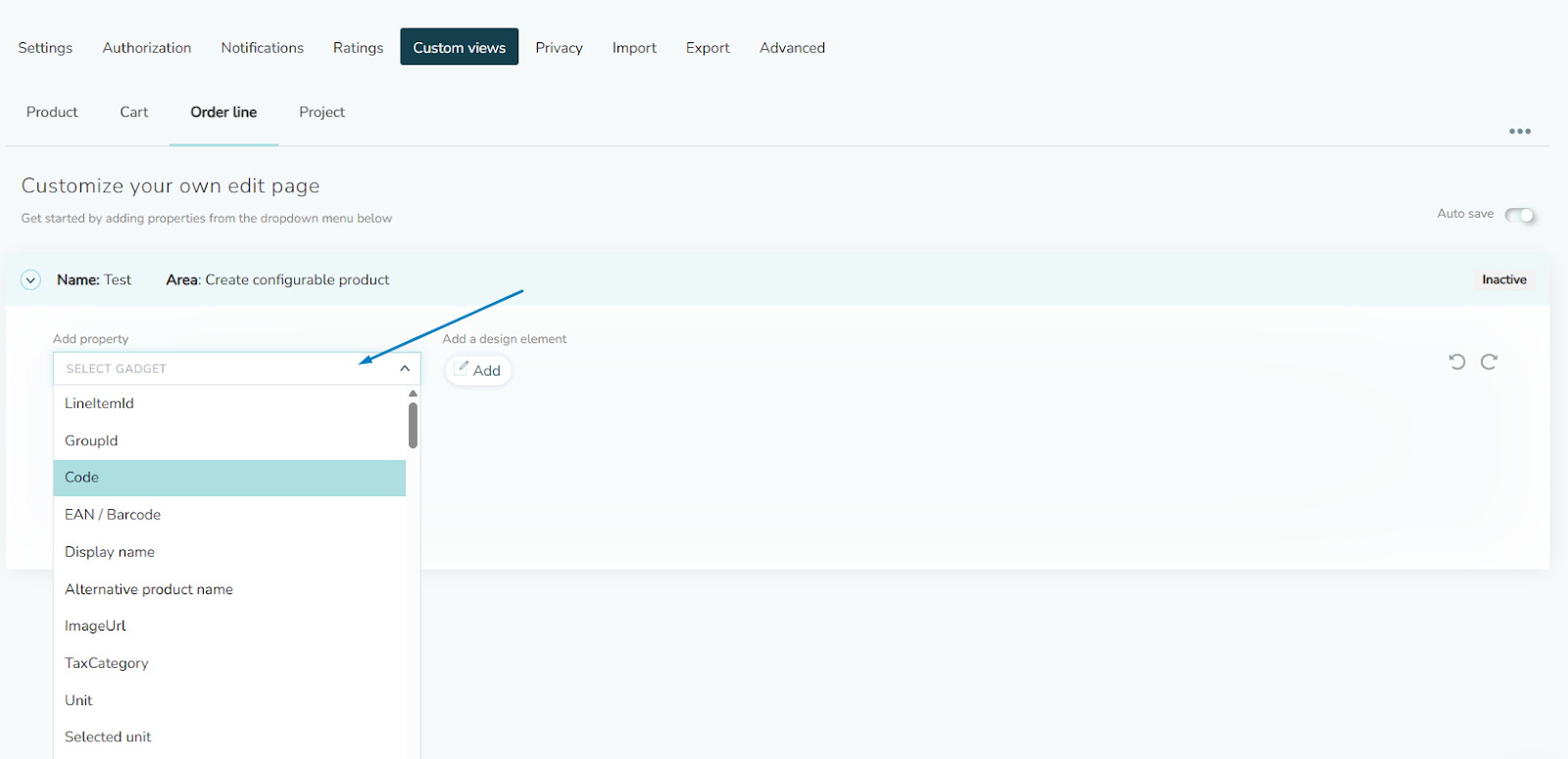Click the scrollbar up arrow in dropdown
The width and height of the screenshot is (1568, 759).
[413, 393]
